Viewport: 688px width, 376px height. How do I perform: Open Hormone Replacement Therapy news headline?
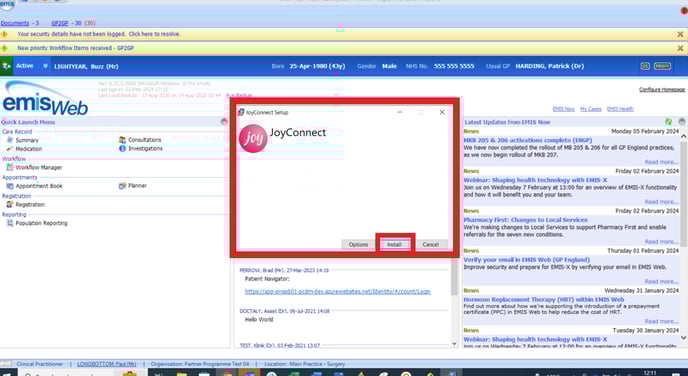tap(544, 300)
